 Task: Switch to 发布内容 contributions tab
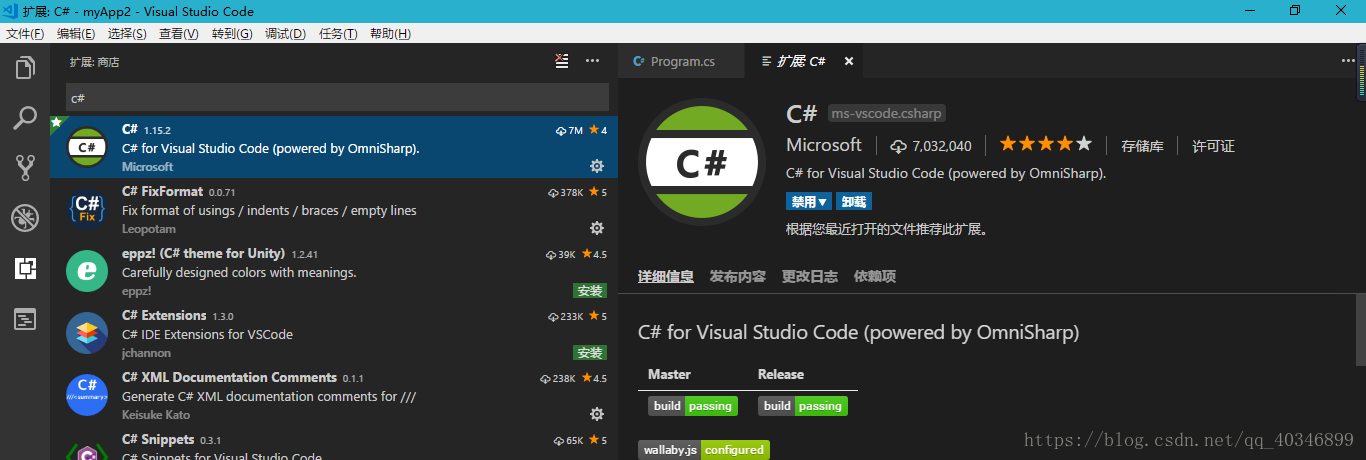click(x=738, y=276)
